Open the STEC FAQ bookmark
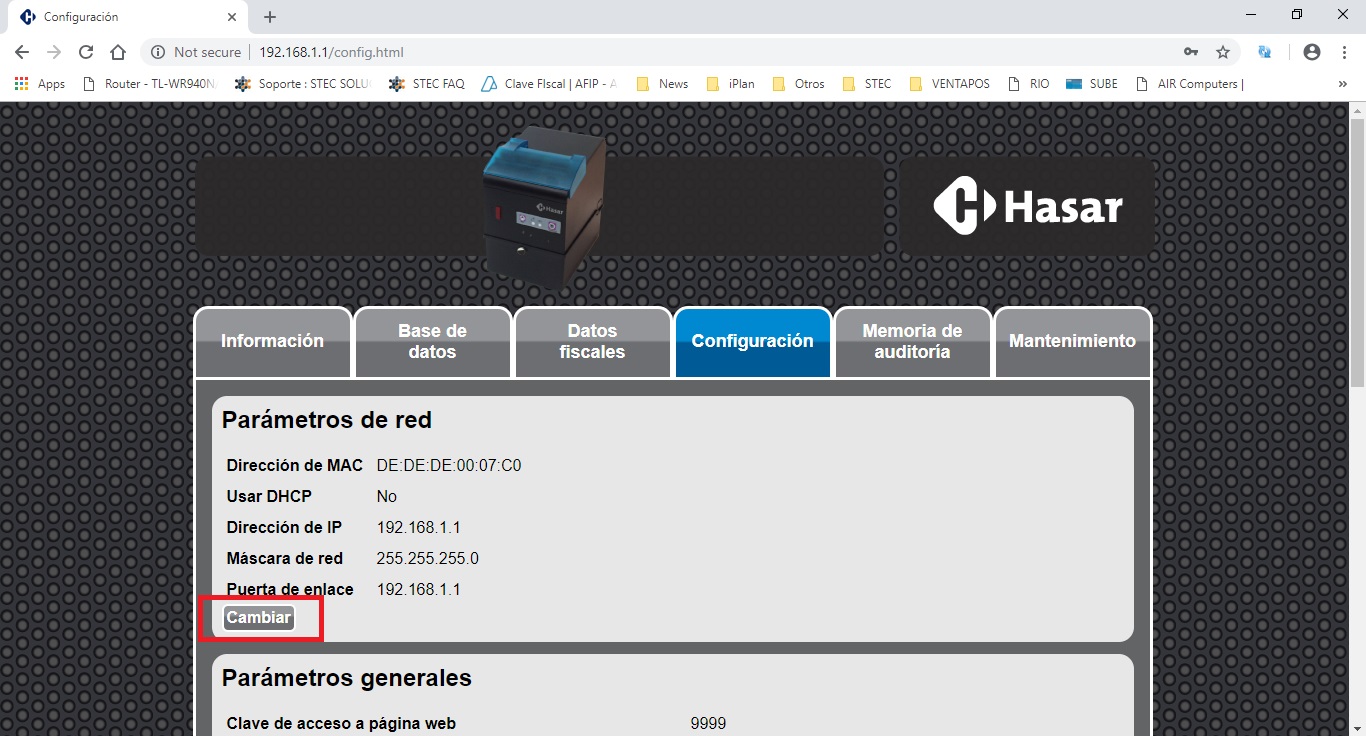Image resolution: width=1366 pixels, height=736 pixels. click(427, 84)
